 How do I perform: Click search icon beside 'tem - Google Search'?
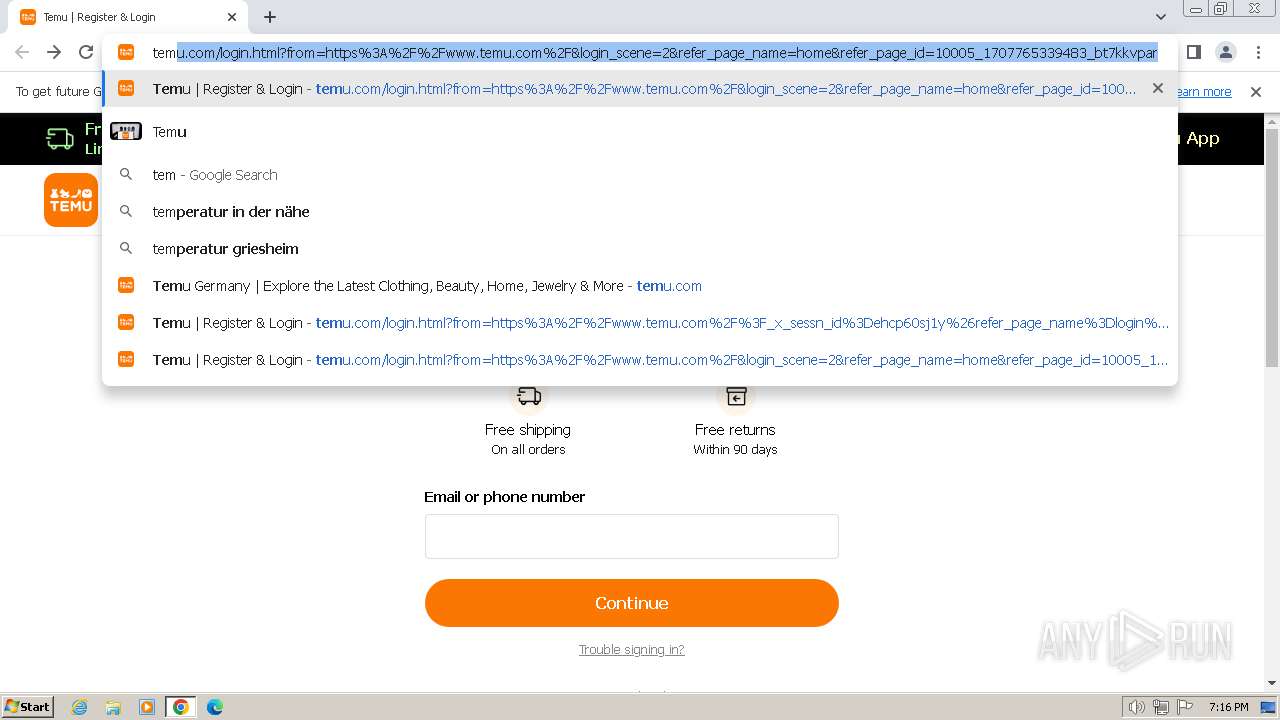[x=126, y=174]
